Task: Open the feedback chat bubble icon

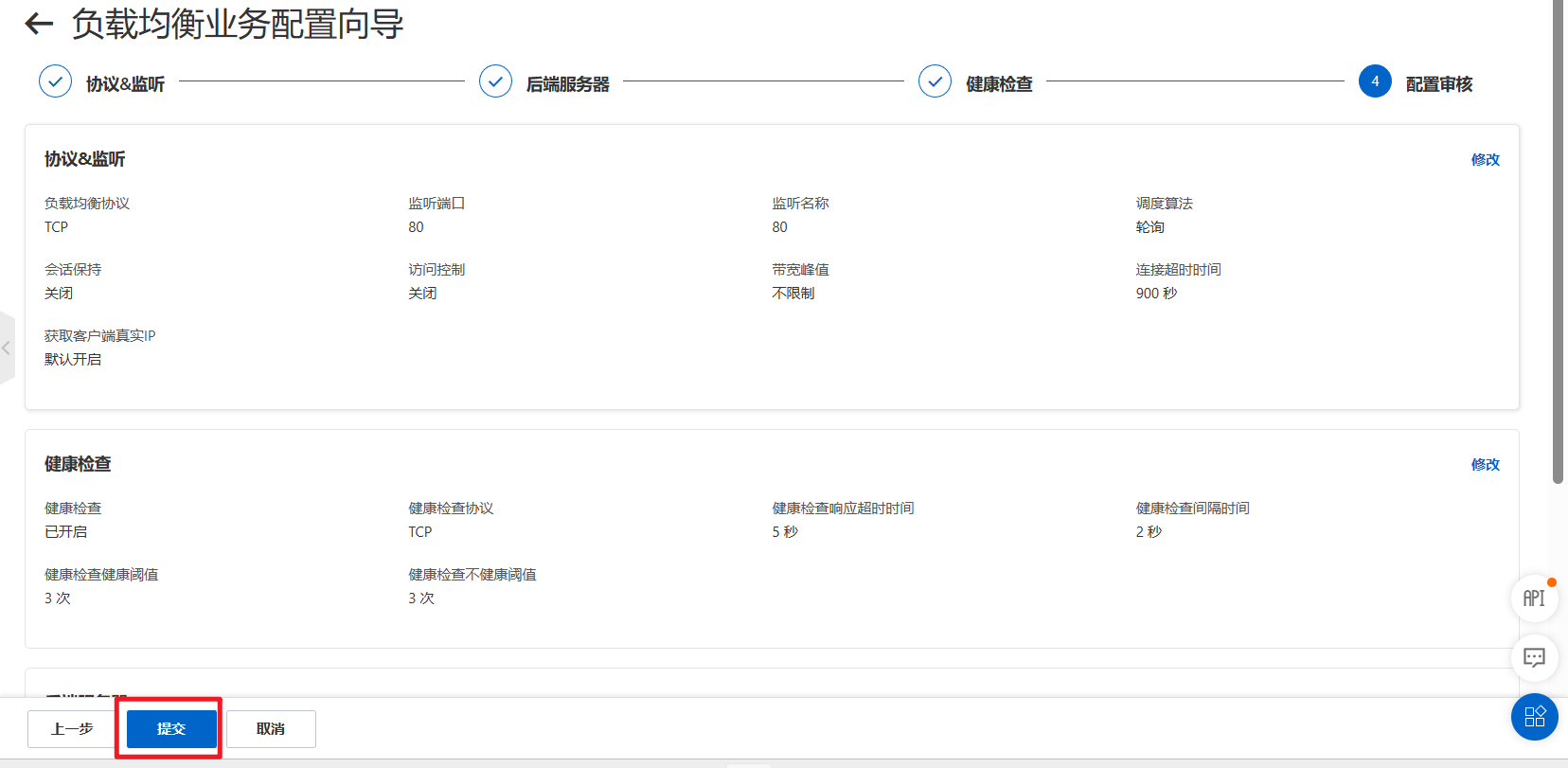Action: [1534, 657]
